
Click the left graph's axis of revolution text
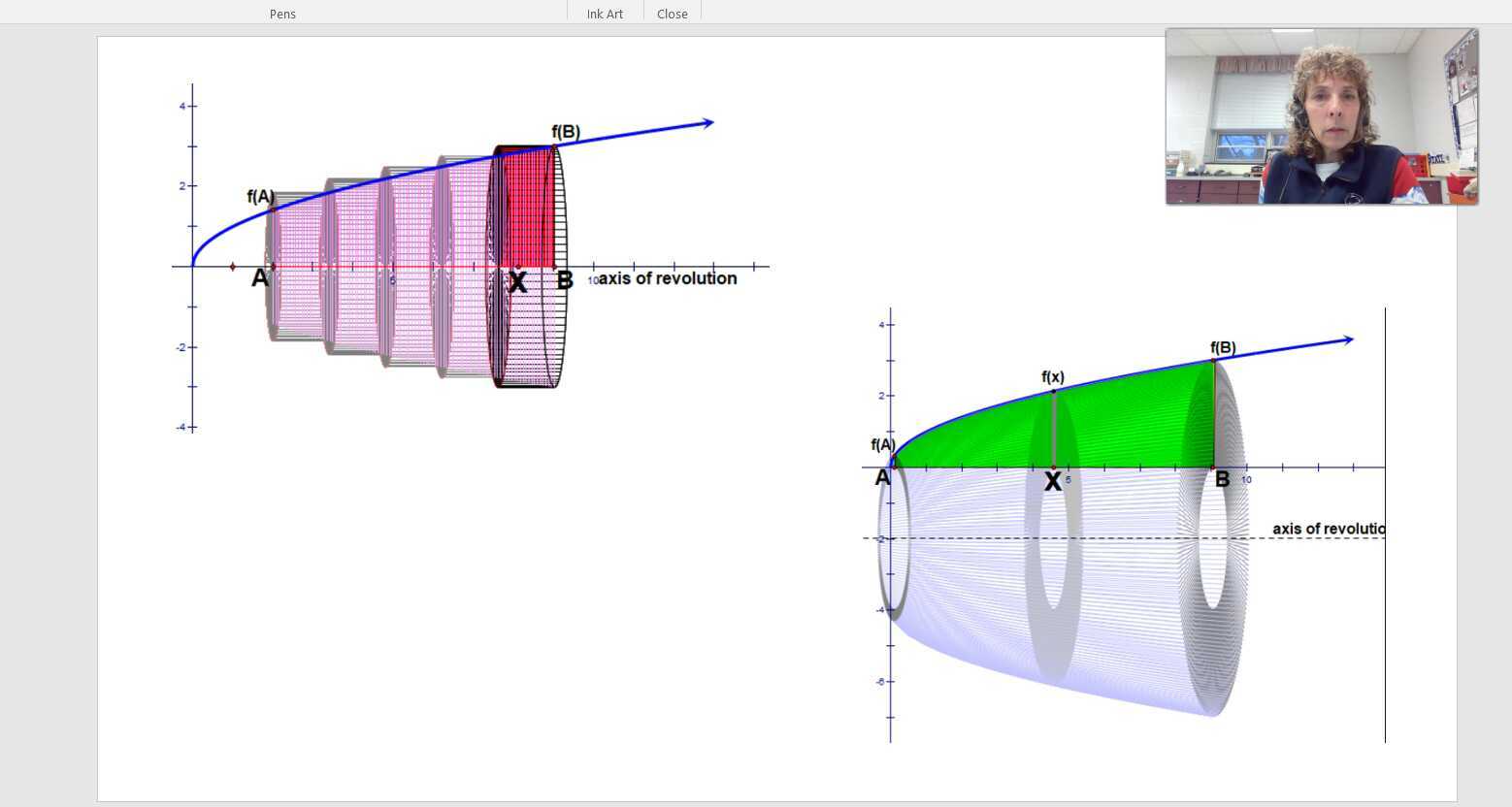(668, 278)
